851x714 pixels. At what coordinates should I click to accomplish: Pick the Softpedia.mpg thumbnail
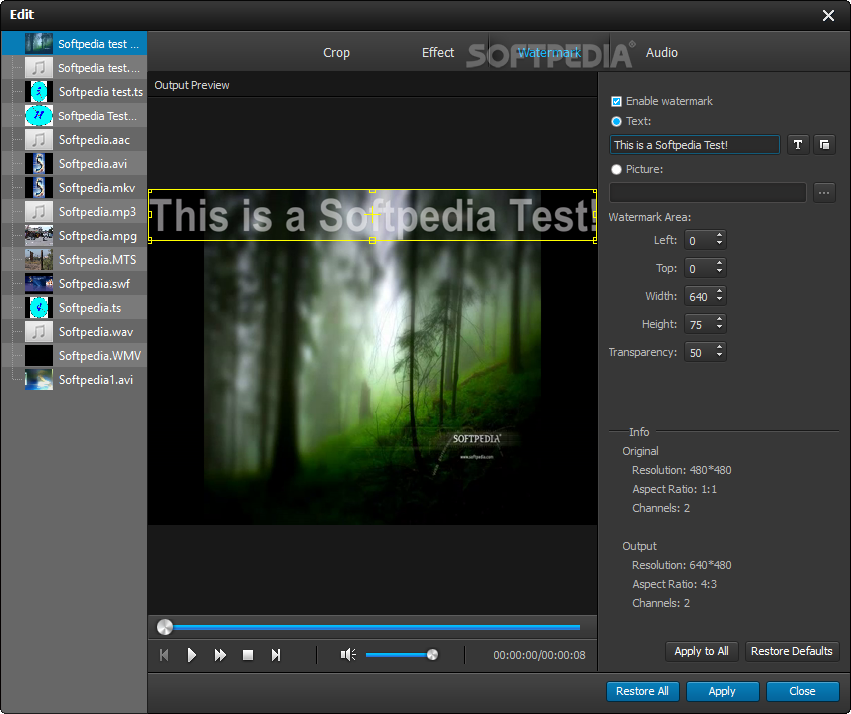point(39,235)
